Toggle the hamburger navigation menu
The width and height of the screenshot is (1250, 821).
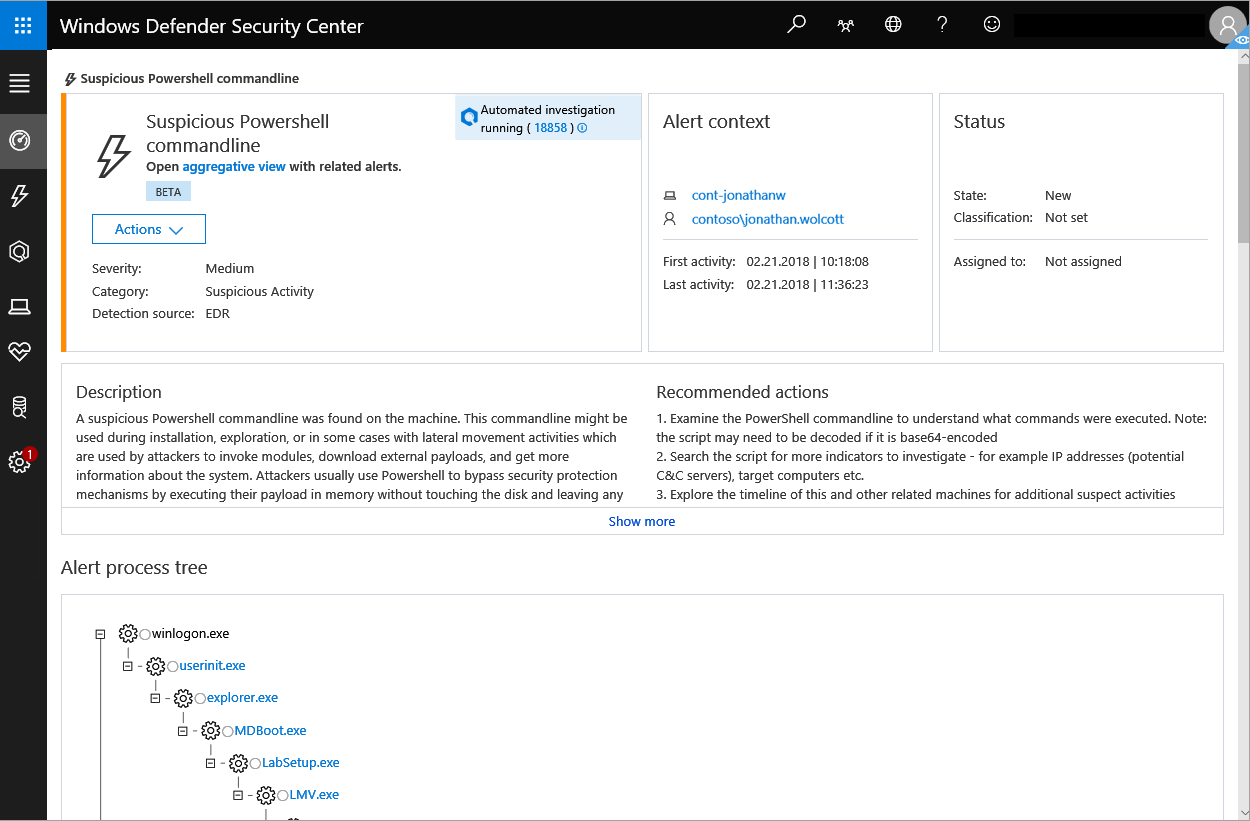click(x=19, y=83)
